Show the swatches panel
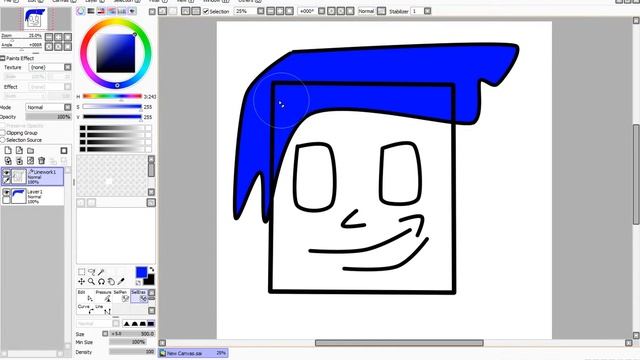The width and height of the screenshot is (640, 360). point(122,11)
